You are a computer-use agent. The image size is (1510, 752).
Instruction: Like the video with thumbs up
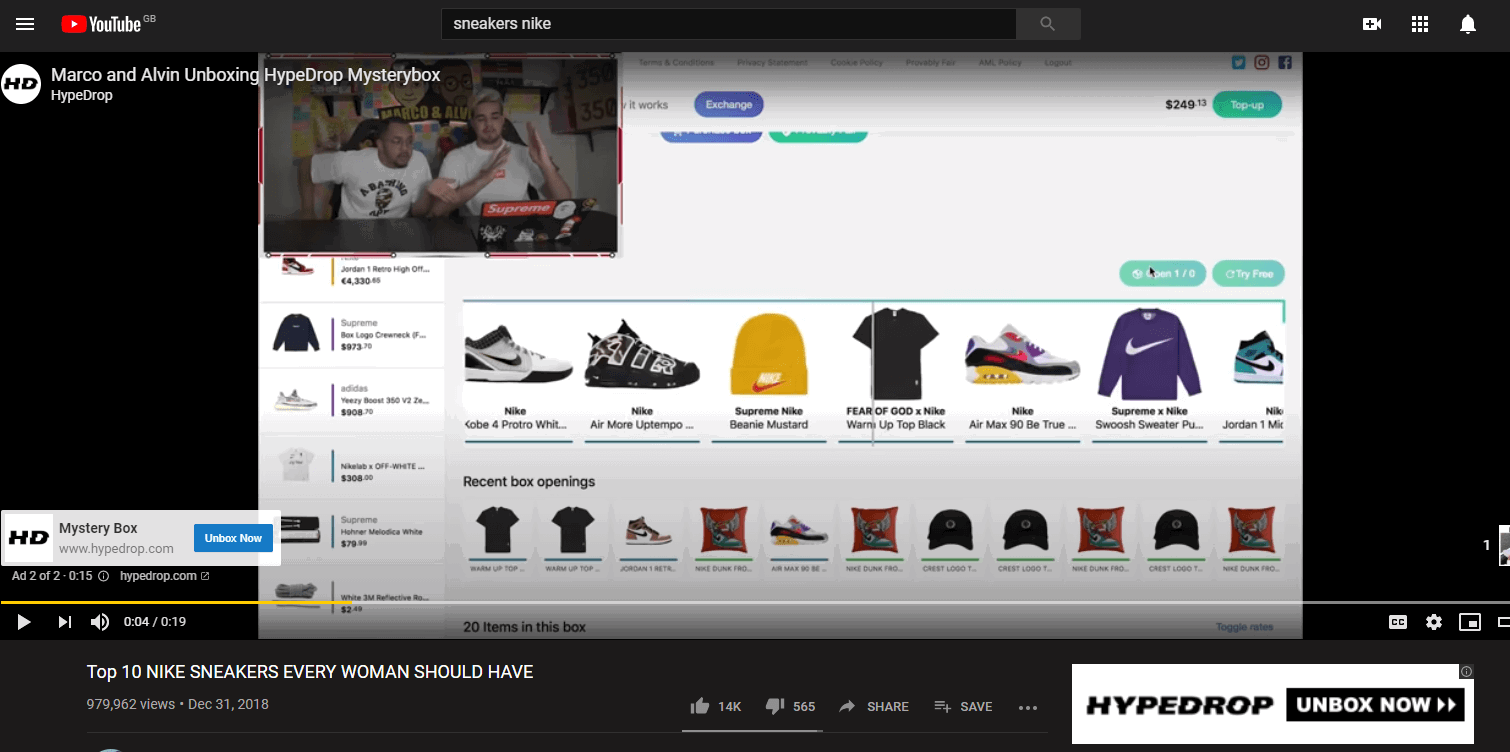pos(700,705)
